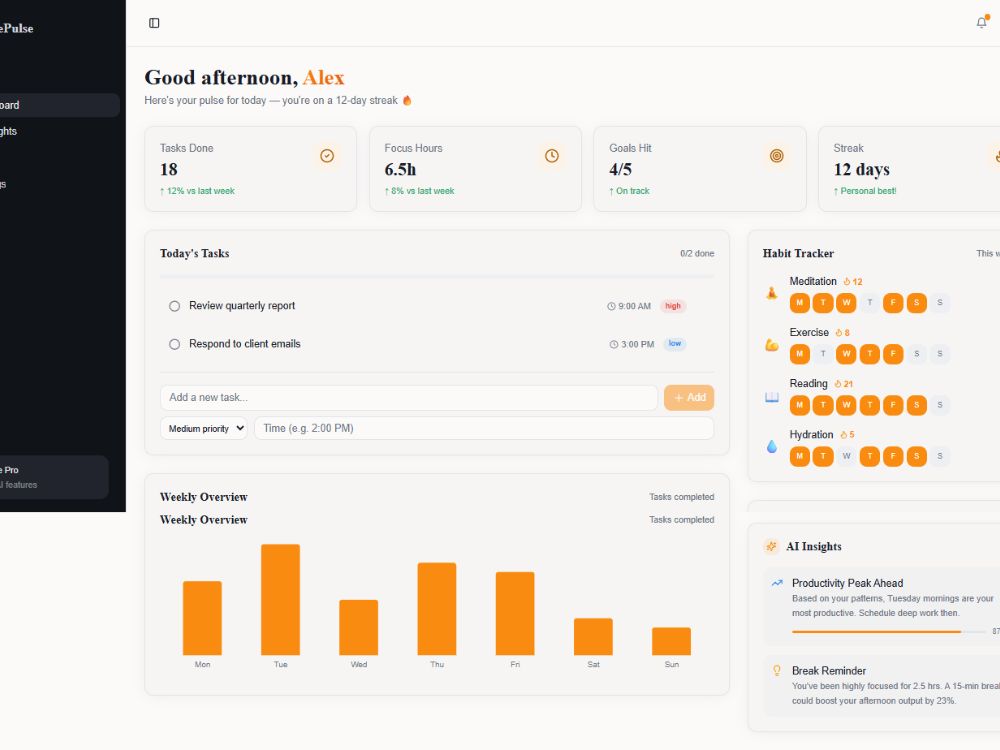Mark Review quarterly report as done

174,306
